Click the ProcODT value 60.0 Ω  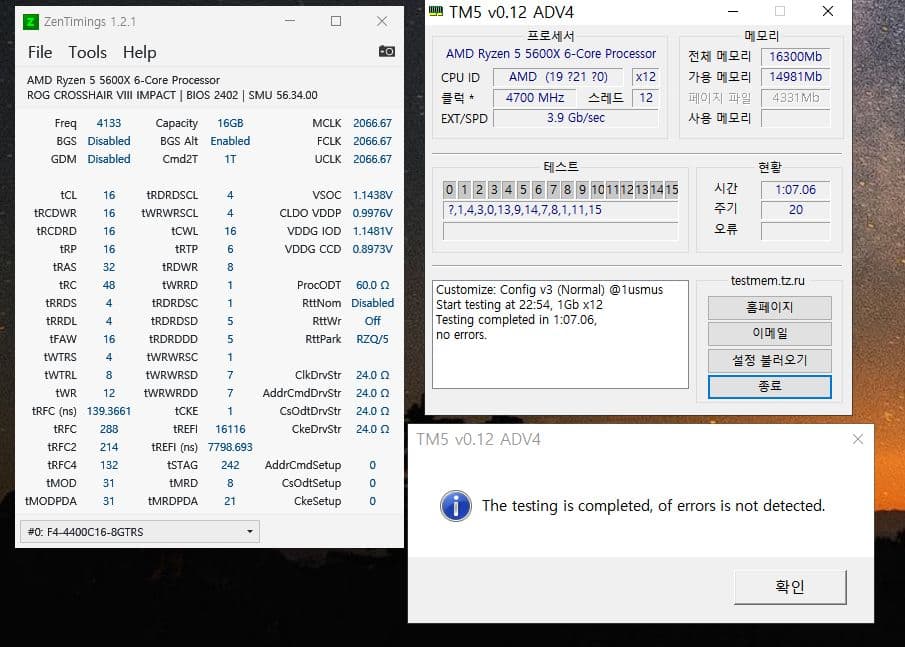372,285
